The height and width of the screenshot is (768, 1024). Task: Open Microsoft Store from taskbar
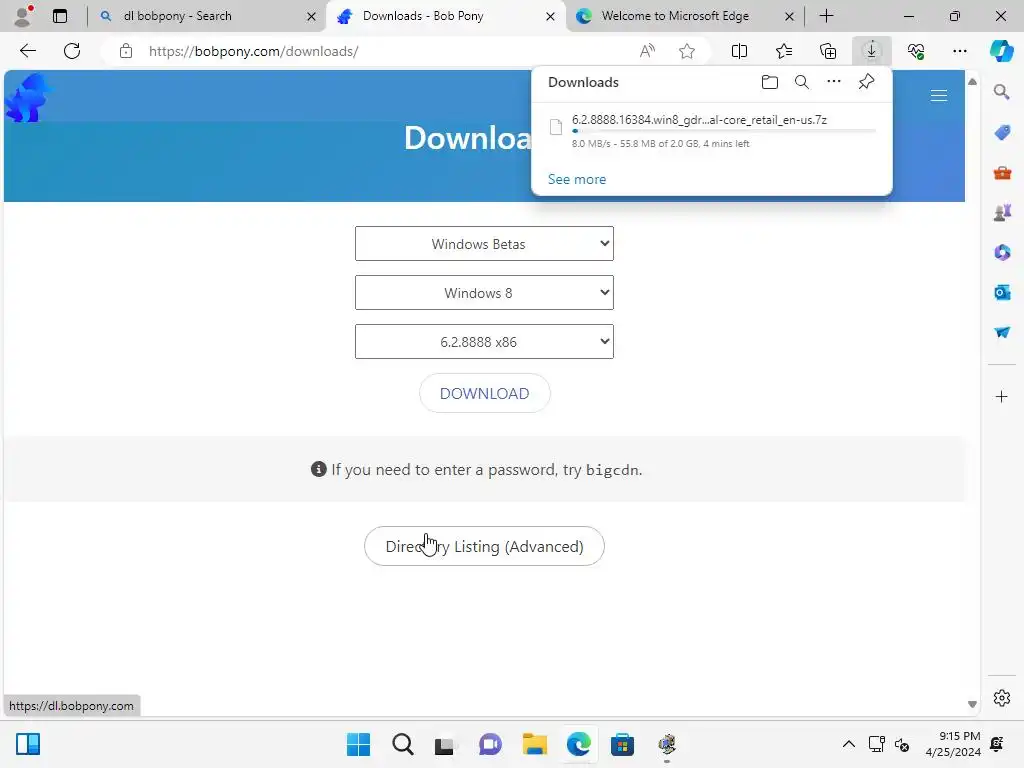pos(622,744)
